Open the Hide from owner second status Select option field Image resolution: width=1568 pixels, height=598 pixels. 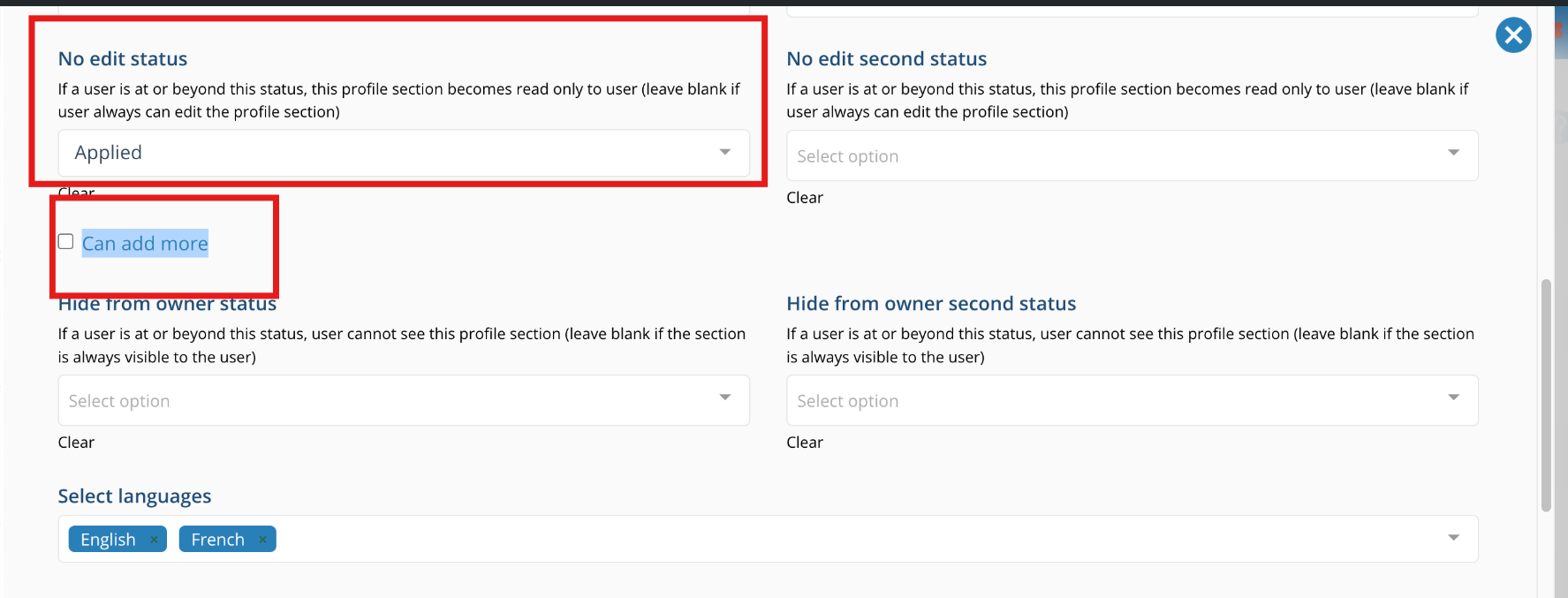pyautogui.click(x=1113, y=401)
